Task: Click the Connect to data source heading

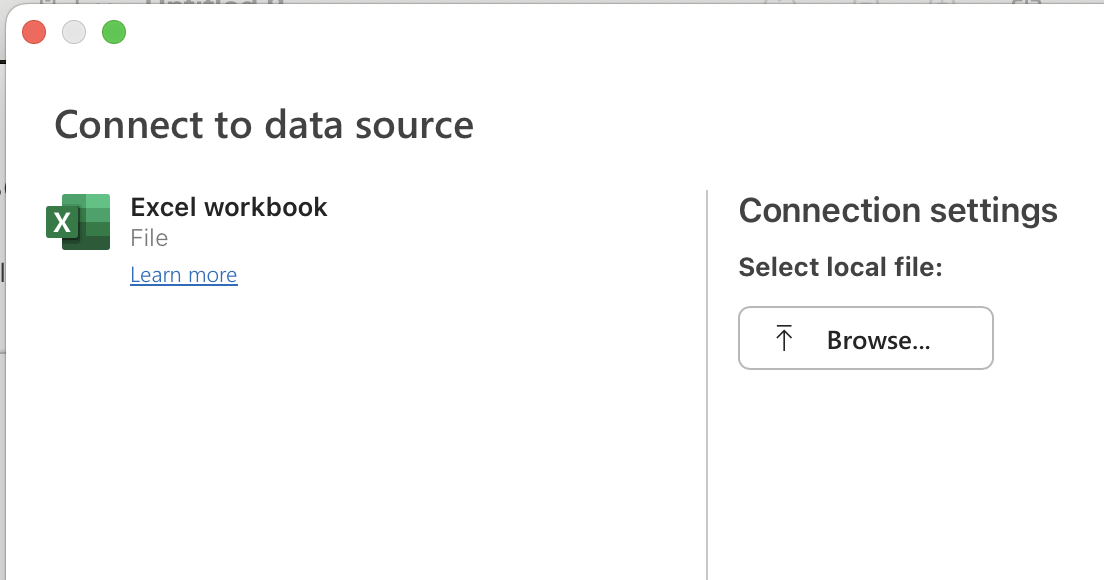Action: pyautogui.click(x=264, y=125)
